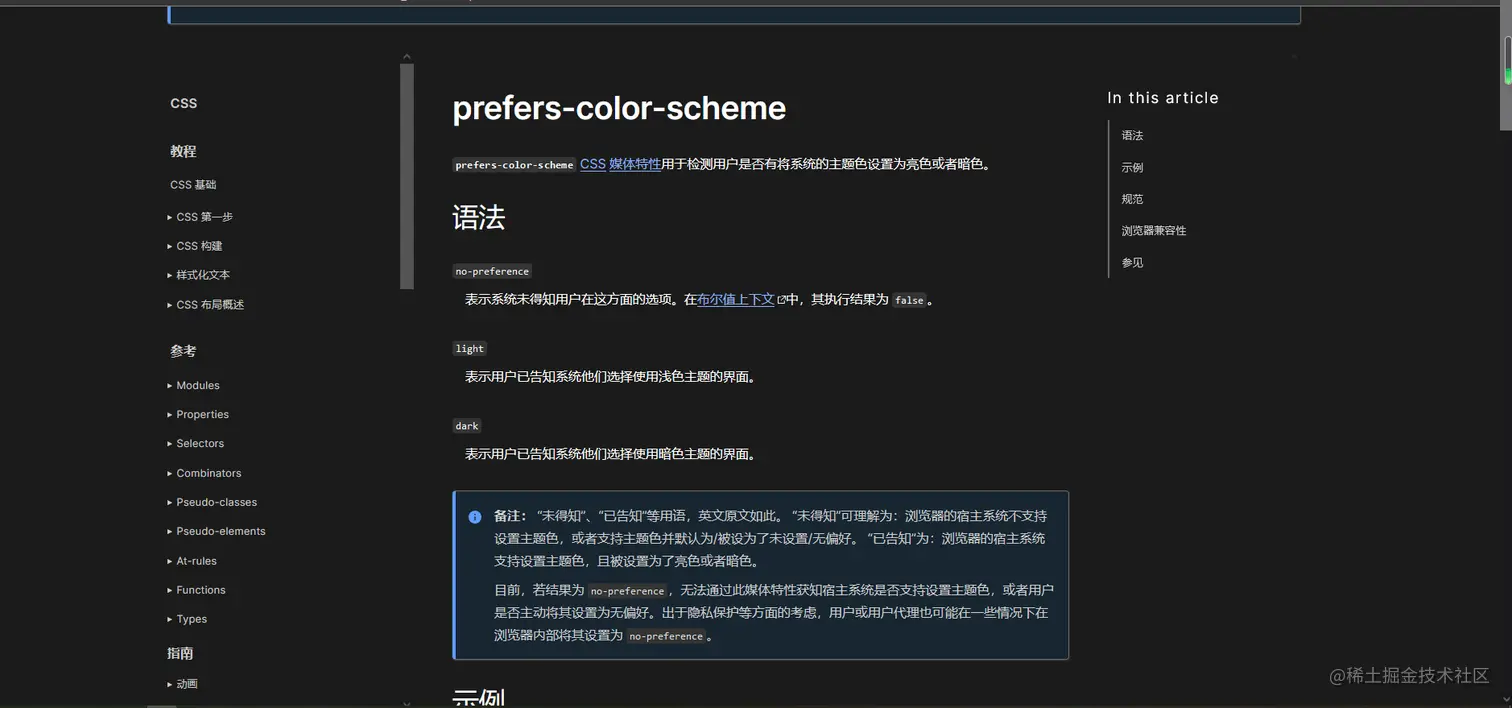Viewport: 1512px width, 708px height.
Task: Follow the 布尔值上下文 link
Action: [x=736, y=299]
